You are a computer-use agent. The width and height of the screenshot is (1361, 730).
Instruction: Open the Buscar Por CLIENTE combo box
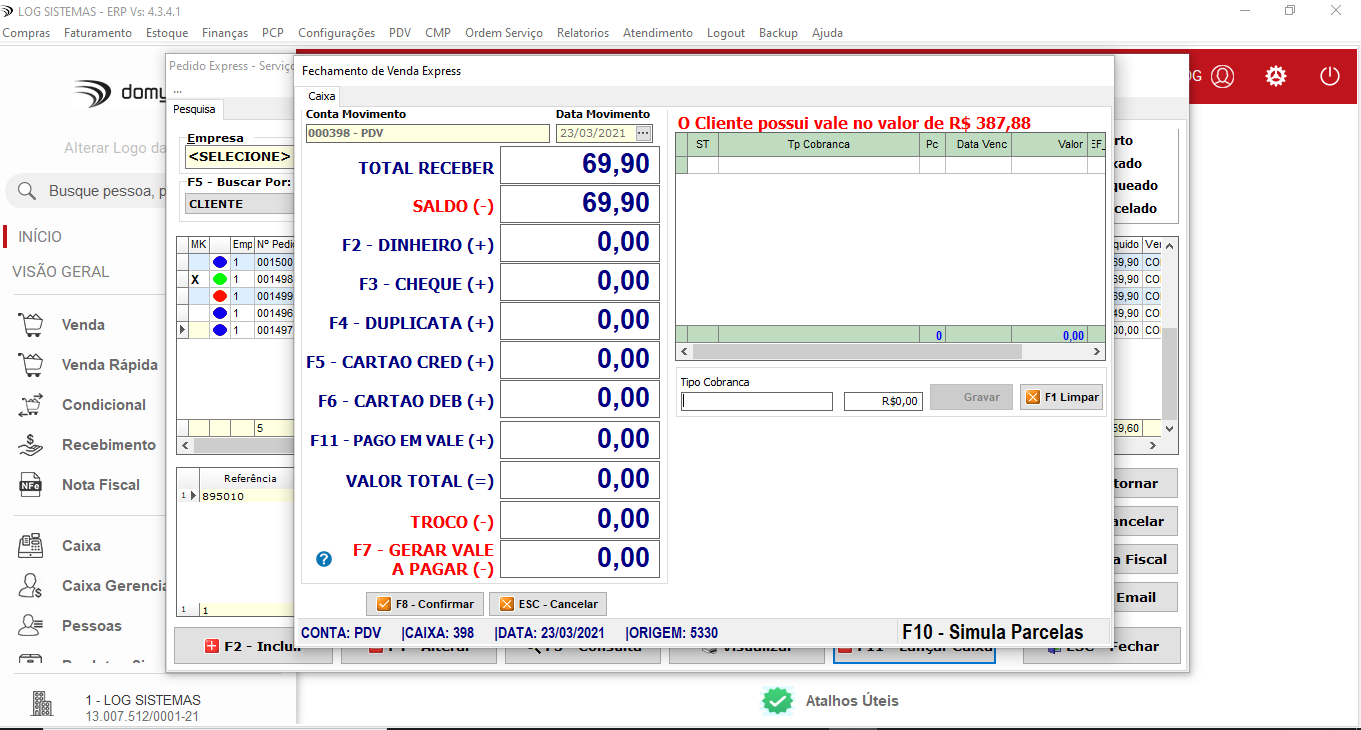pos(239,204)
